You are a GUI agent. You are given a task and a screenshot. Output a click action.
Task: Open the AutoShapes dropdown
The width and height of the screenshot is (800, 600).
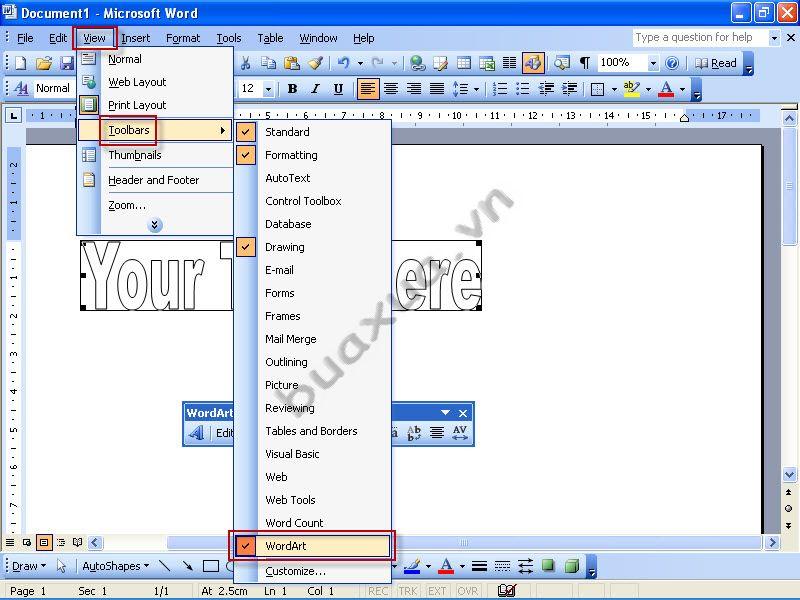point(115,566)
